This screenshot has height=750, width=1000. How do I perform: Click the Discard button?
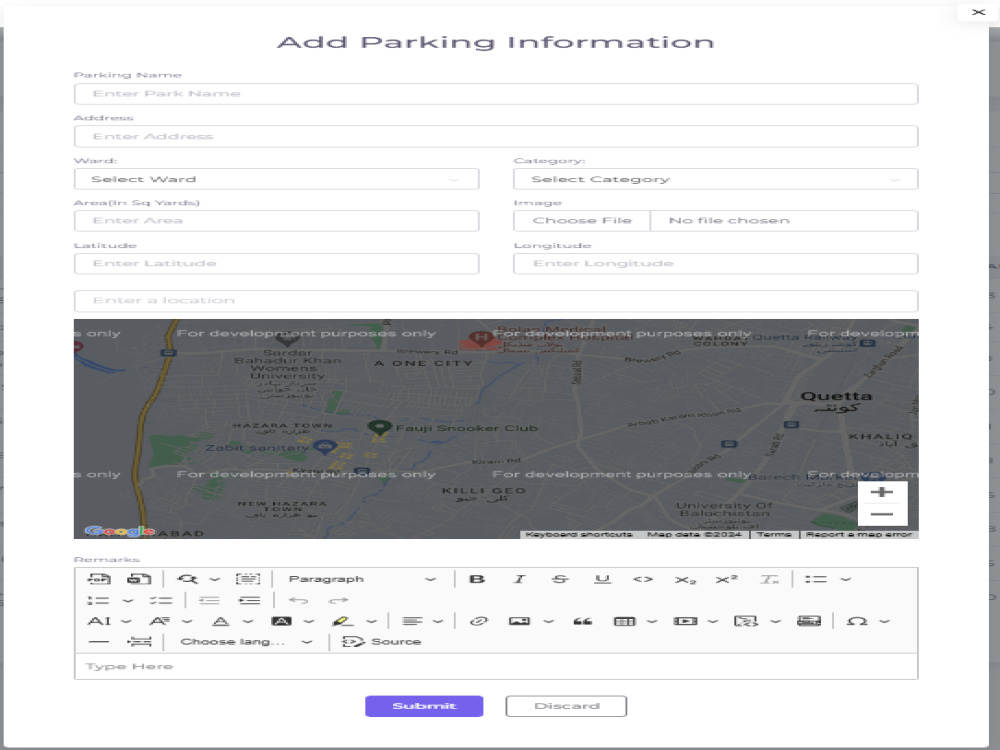click(566, 706)
